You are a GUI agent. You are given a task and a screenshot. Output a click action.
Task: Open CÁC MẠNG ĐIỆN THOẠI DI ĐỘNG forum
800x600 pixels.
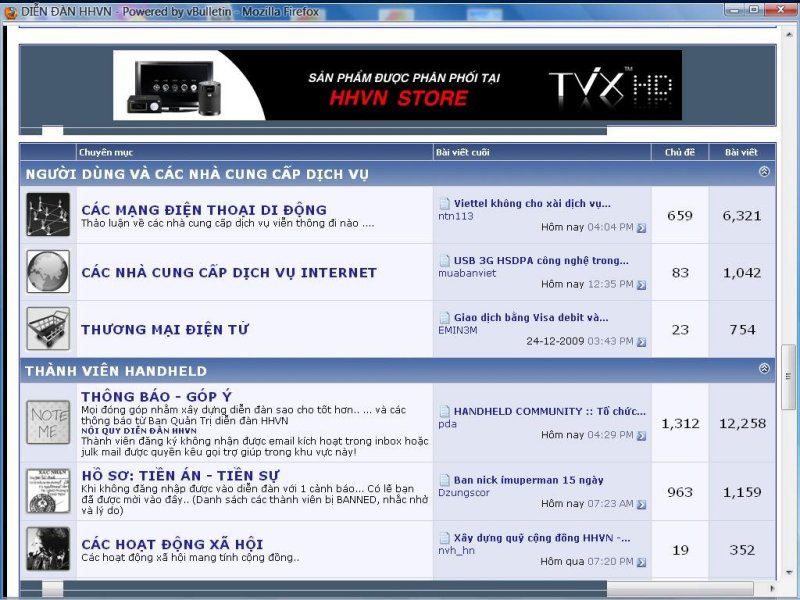pyautogui.click(x=203, y=210)
